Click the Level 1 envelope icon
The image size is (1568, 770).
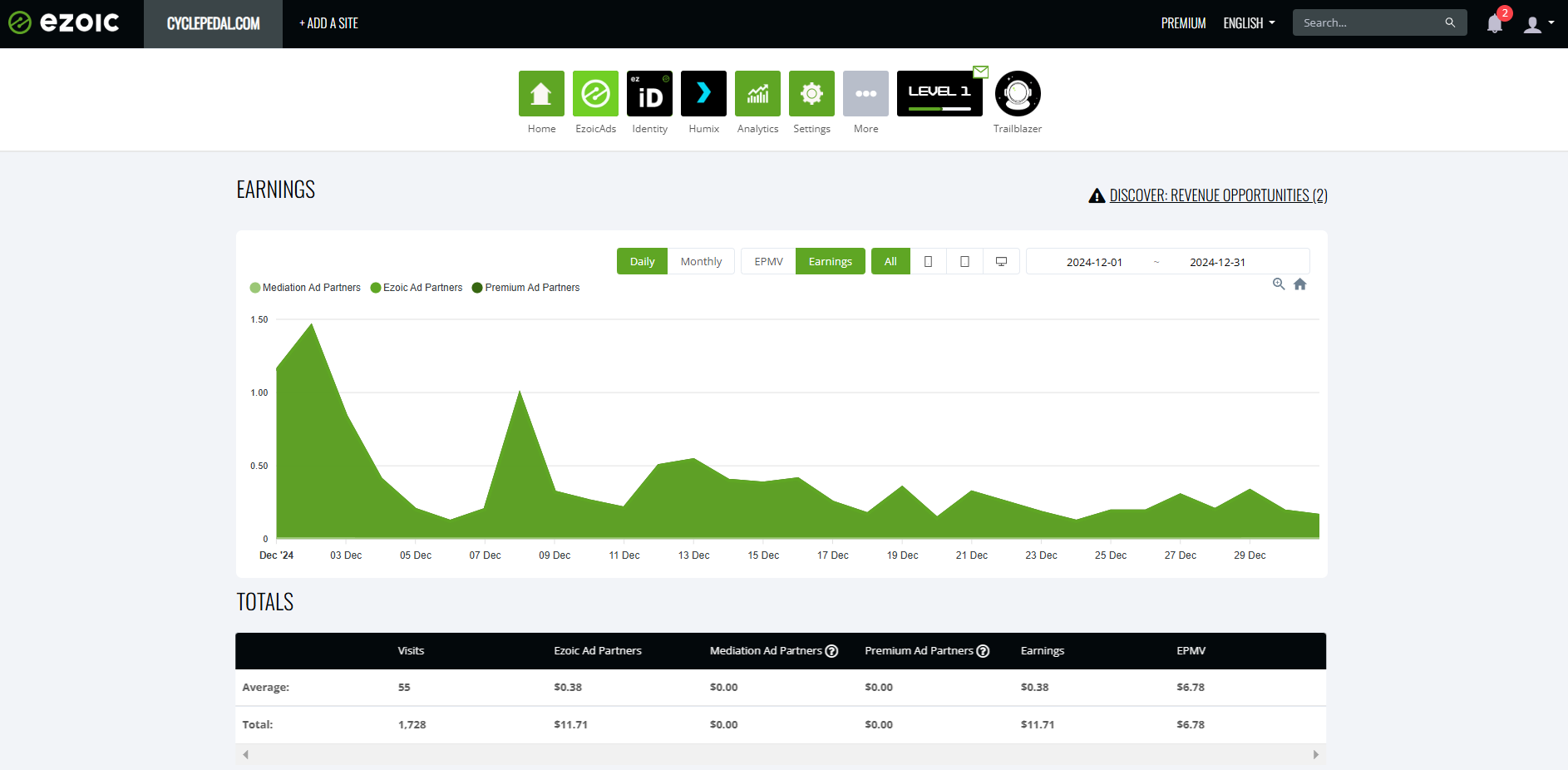click(x=981, y=72)
